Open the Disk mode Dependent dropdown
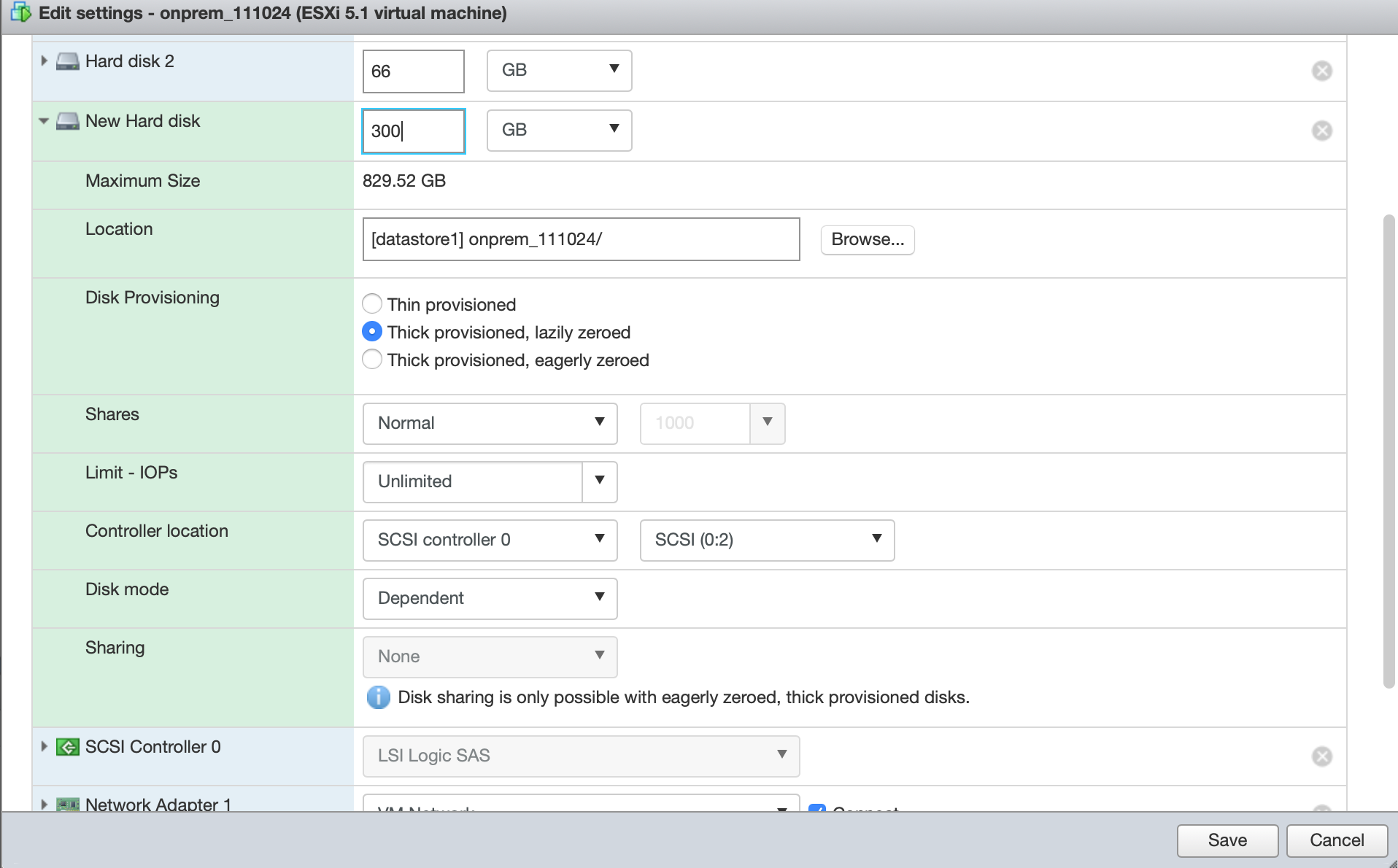The height and width of the screenshot is (868, 1398). 490,598
